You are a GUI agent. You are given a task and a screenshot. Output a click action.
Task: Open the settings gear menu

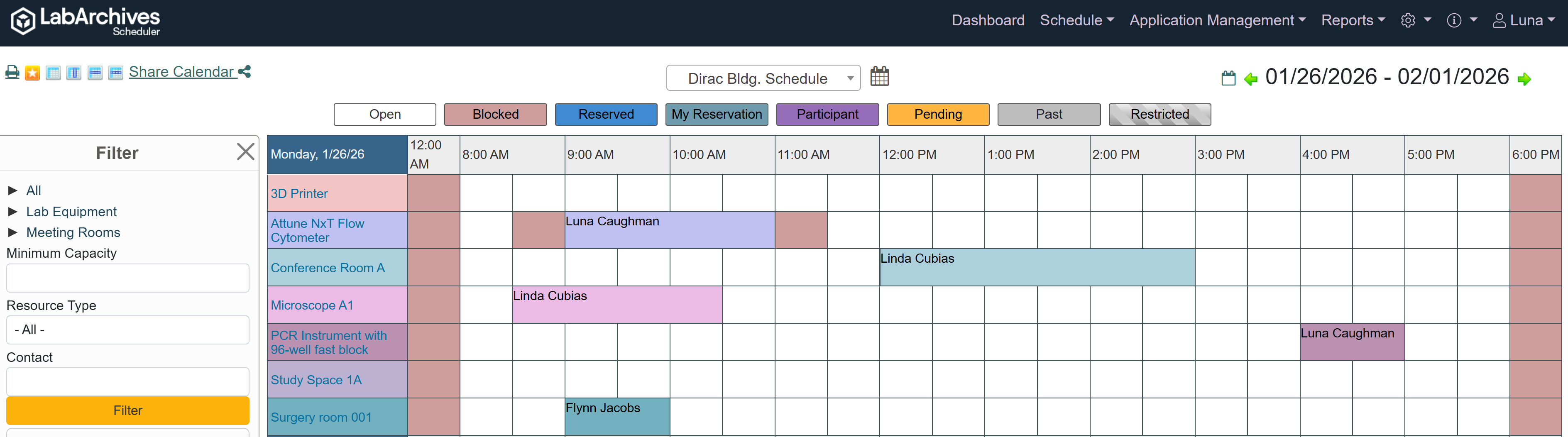coord(1415,21)
